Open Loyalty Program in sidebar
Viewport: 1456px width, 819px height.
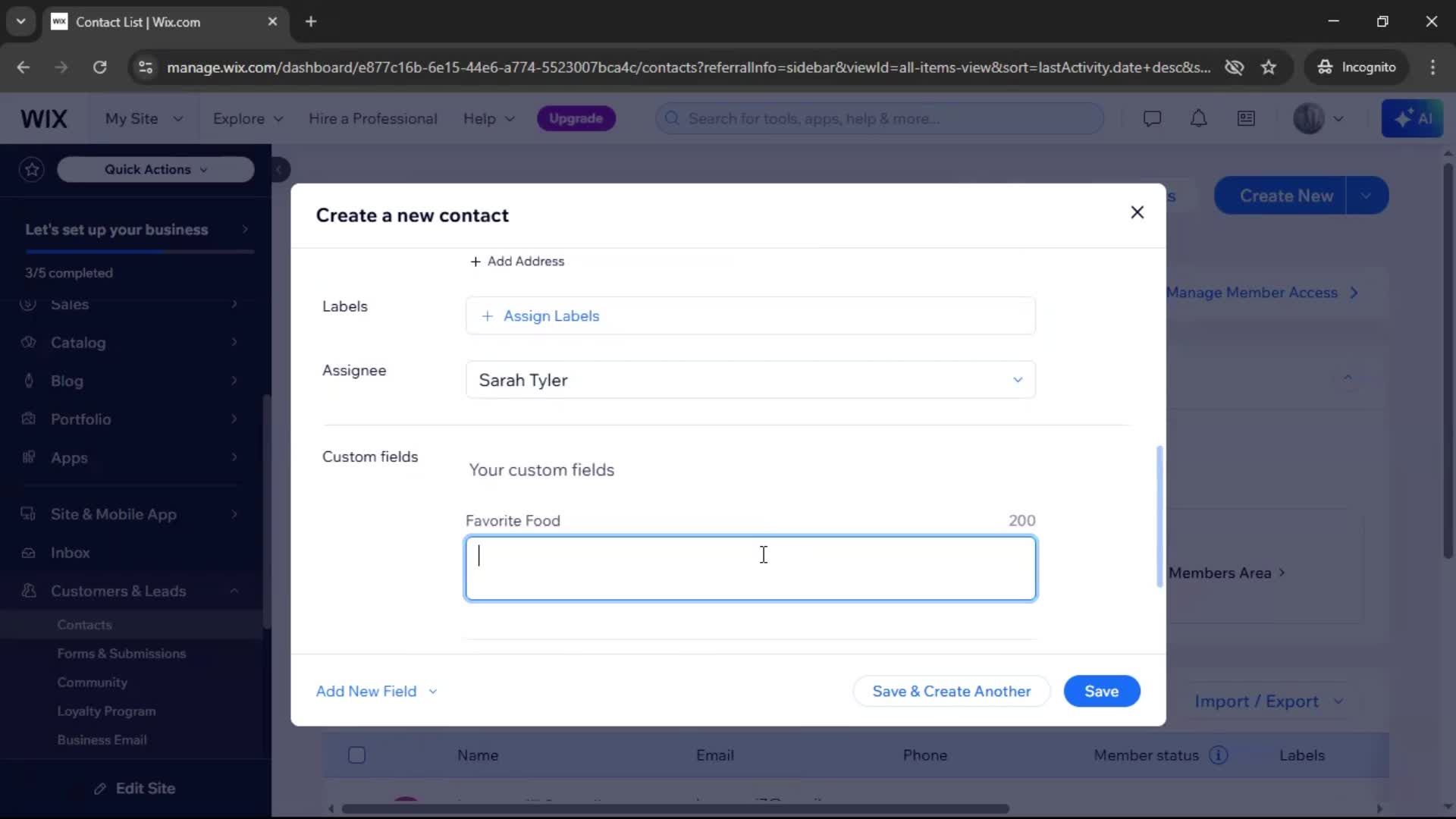point(106,711)
